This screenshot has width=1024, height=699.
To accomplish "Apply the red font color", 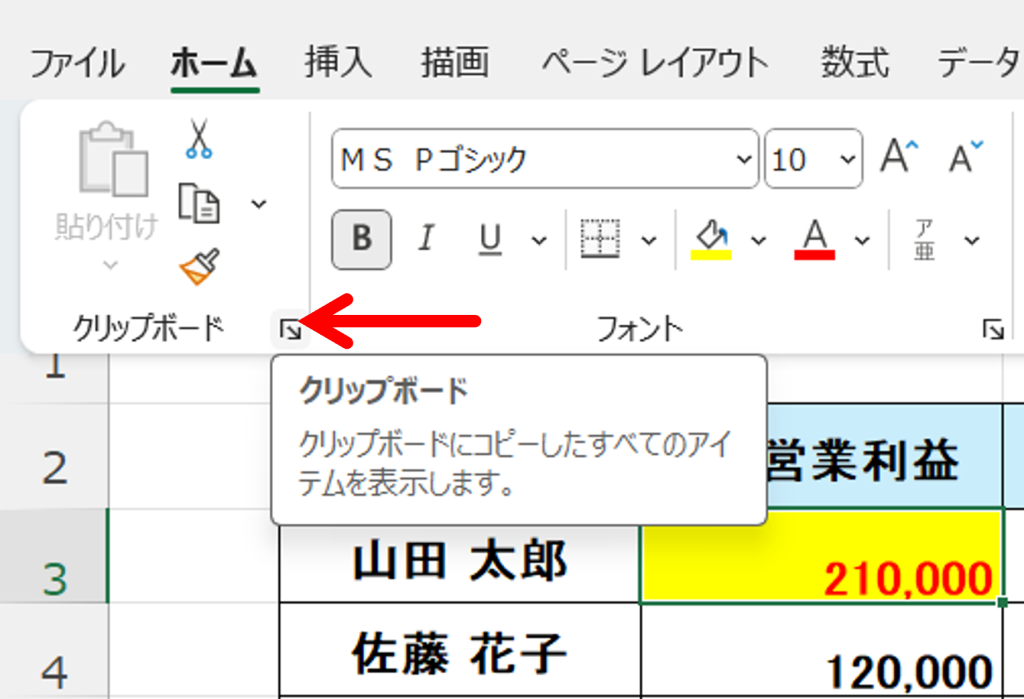I will pos(815,240).
